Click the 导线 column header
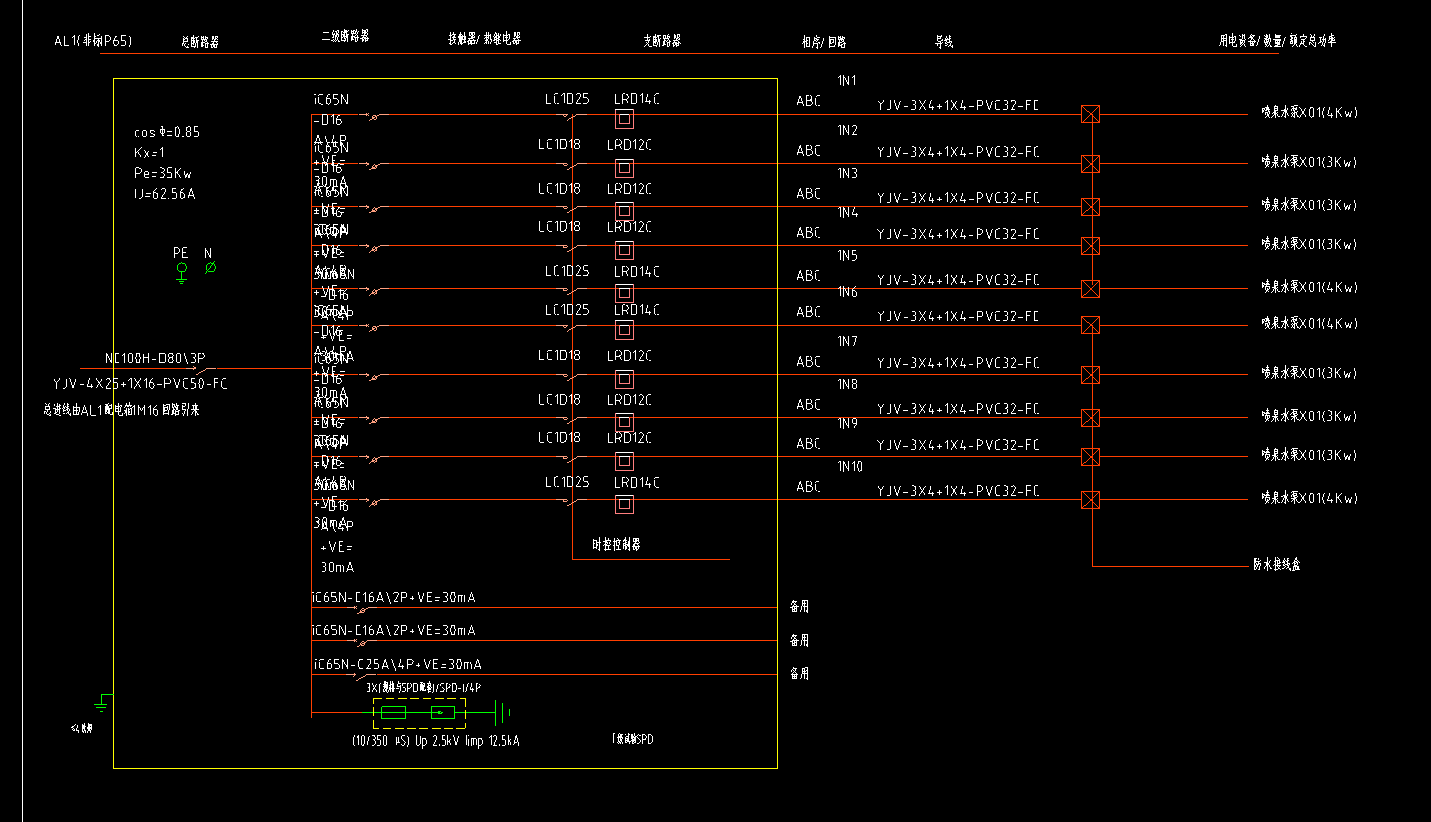 point(944,42)
